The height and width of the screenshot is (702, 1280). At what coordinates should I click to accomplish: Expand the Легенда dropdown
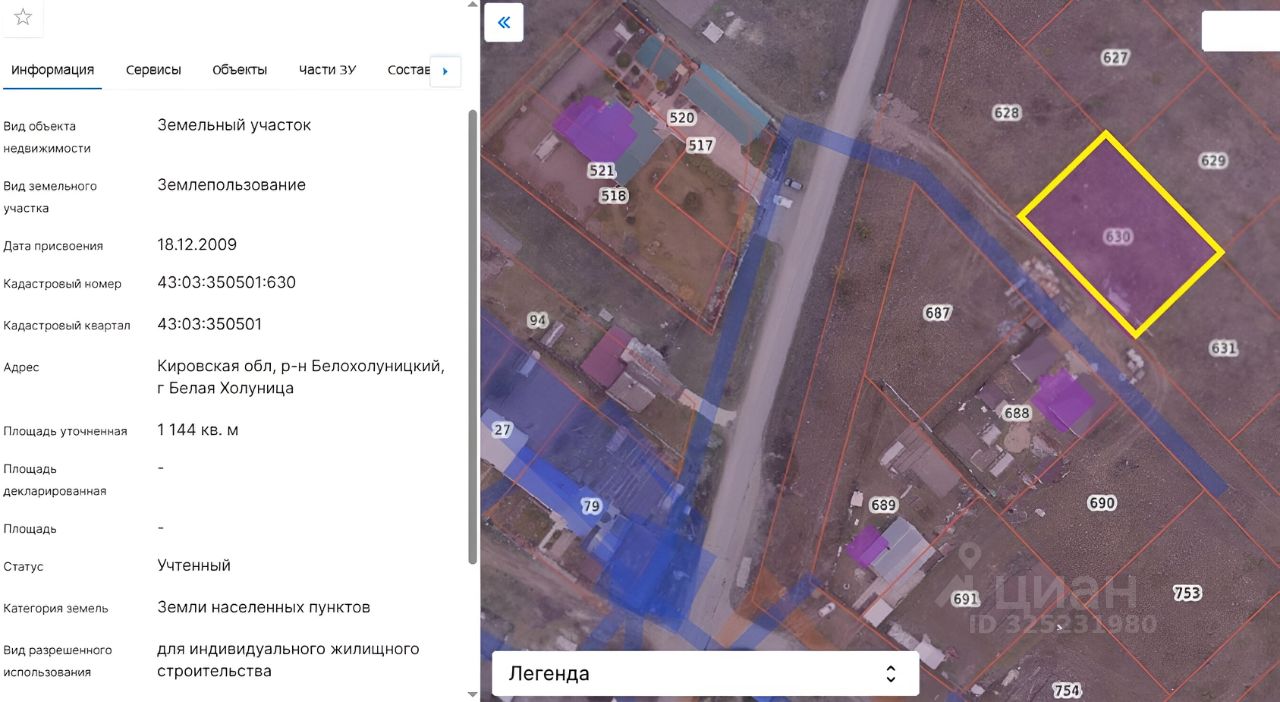(705, 673)
